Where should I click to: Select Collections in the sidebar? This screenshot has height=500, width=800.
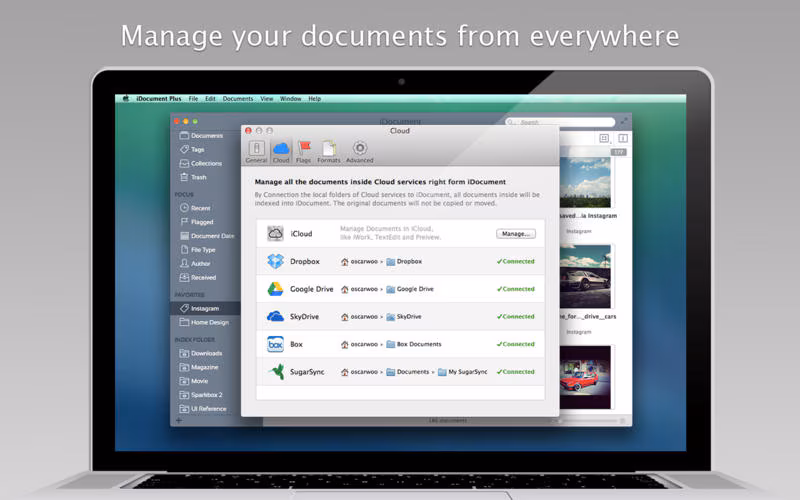[x=201, y=163]
